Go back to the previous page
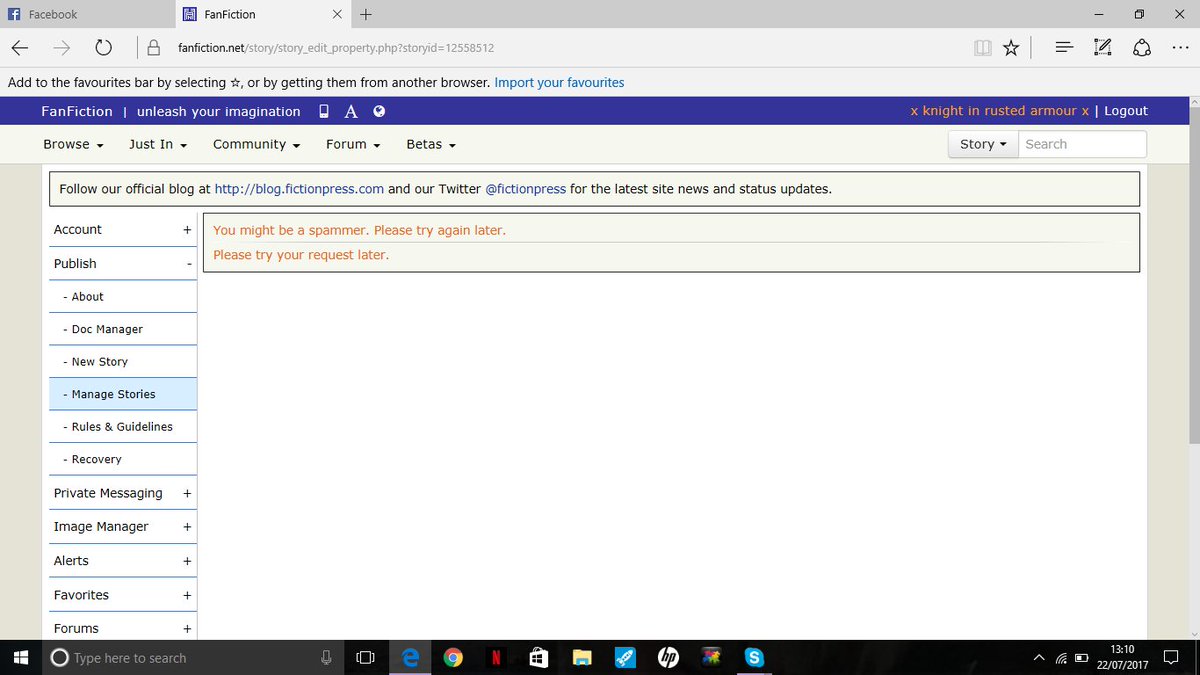This screenshot has width=1200, height=675. (20, 47)
